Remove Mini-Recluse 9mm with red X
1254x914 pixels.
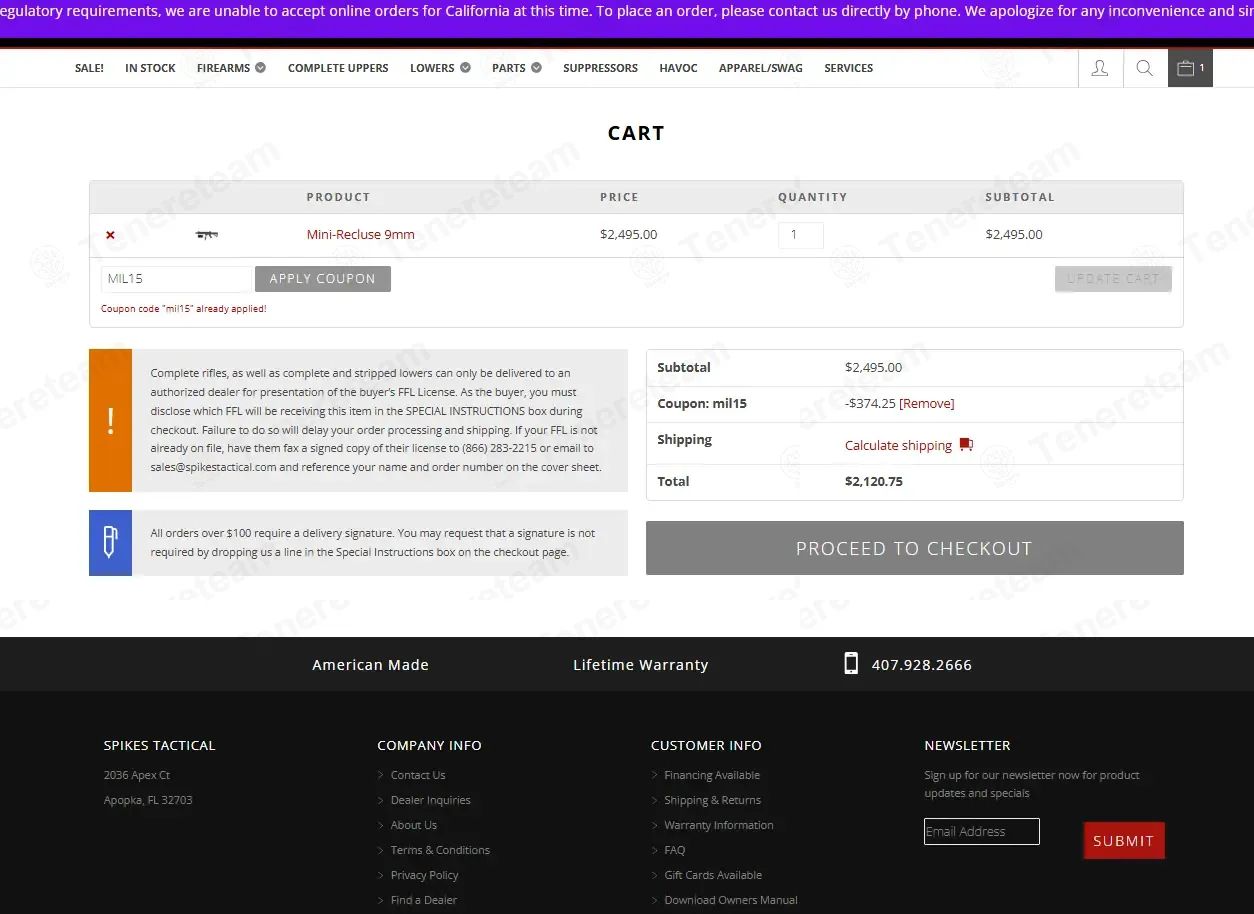110,235
